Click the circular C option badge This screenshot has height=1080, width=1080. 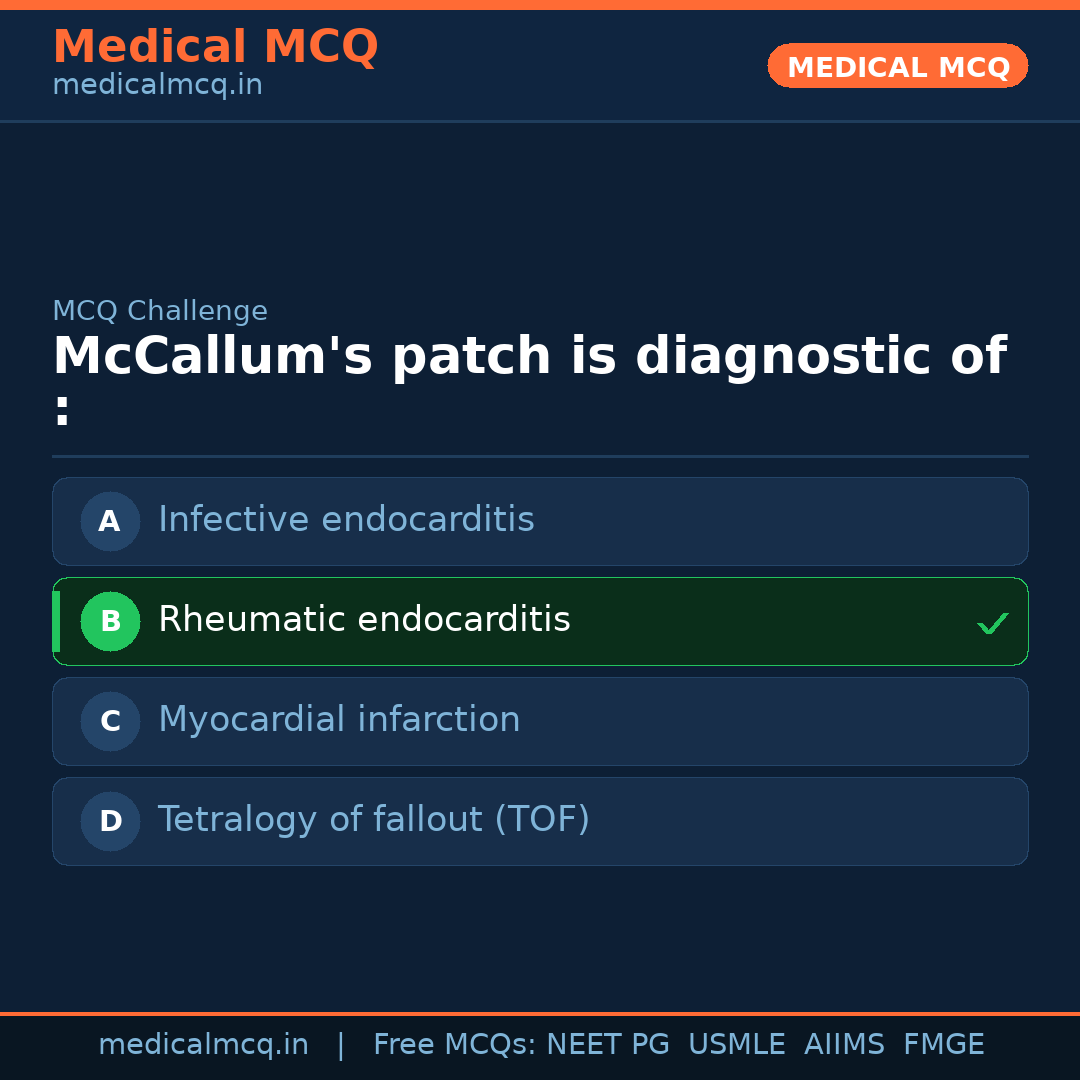[x=110, y=721]
